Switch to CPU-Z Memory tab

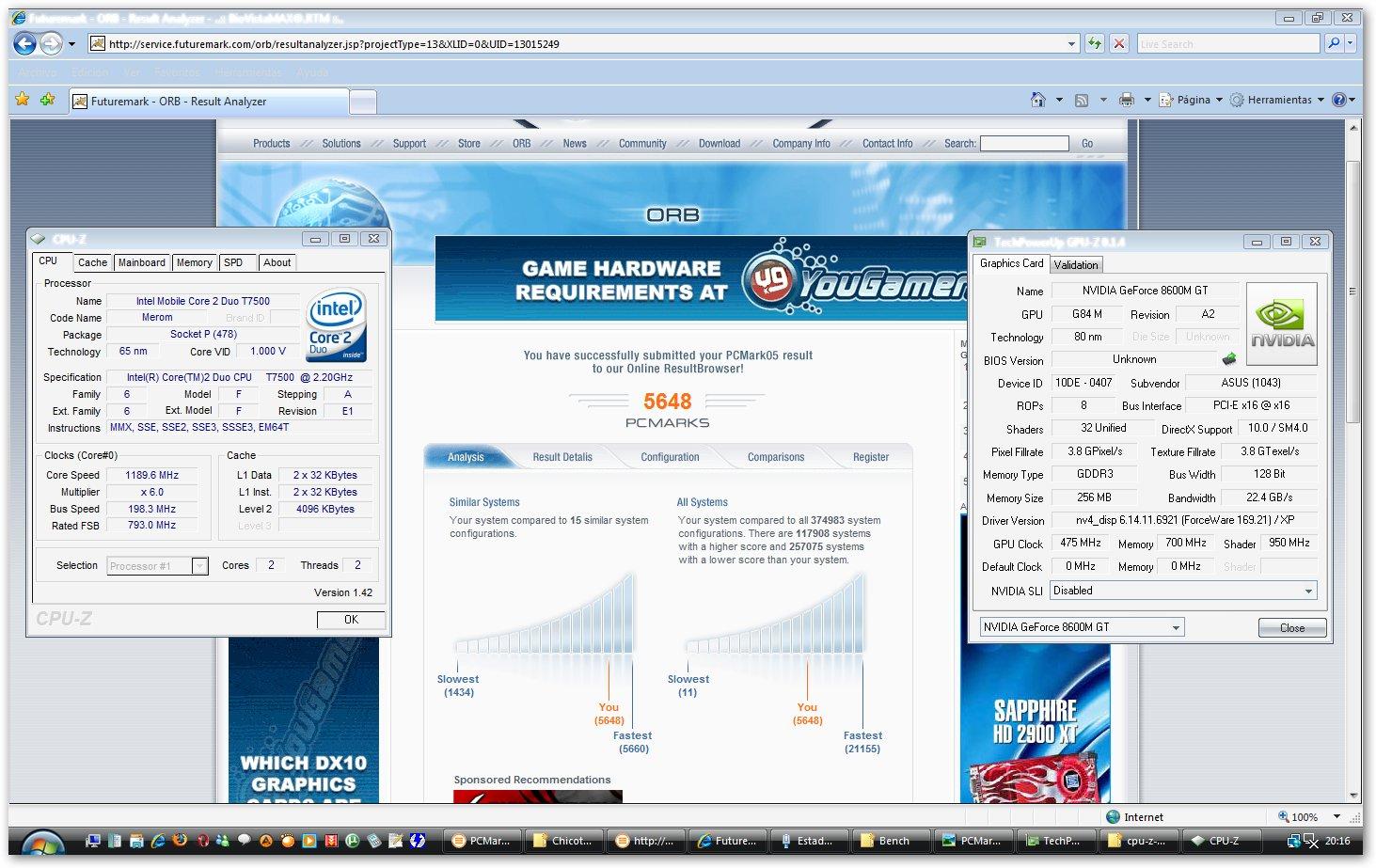tap(195, 262)
